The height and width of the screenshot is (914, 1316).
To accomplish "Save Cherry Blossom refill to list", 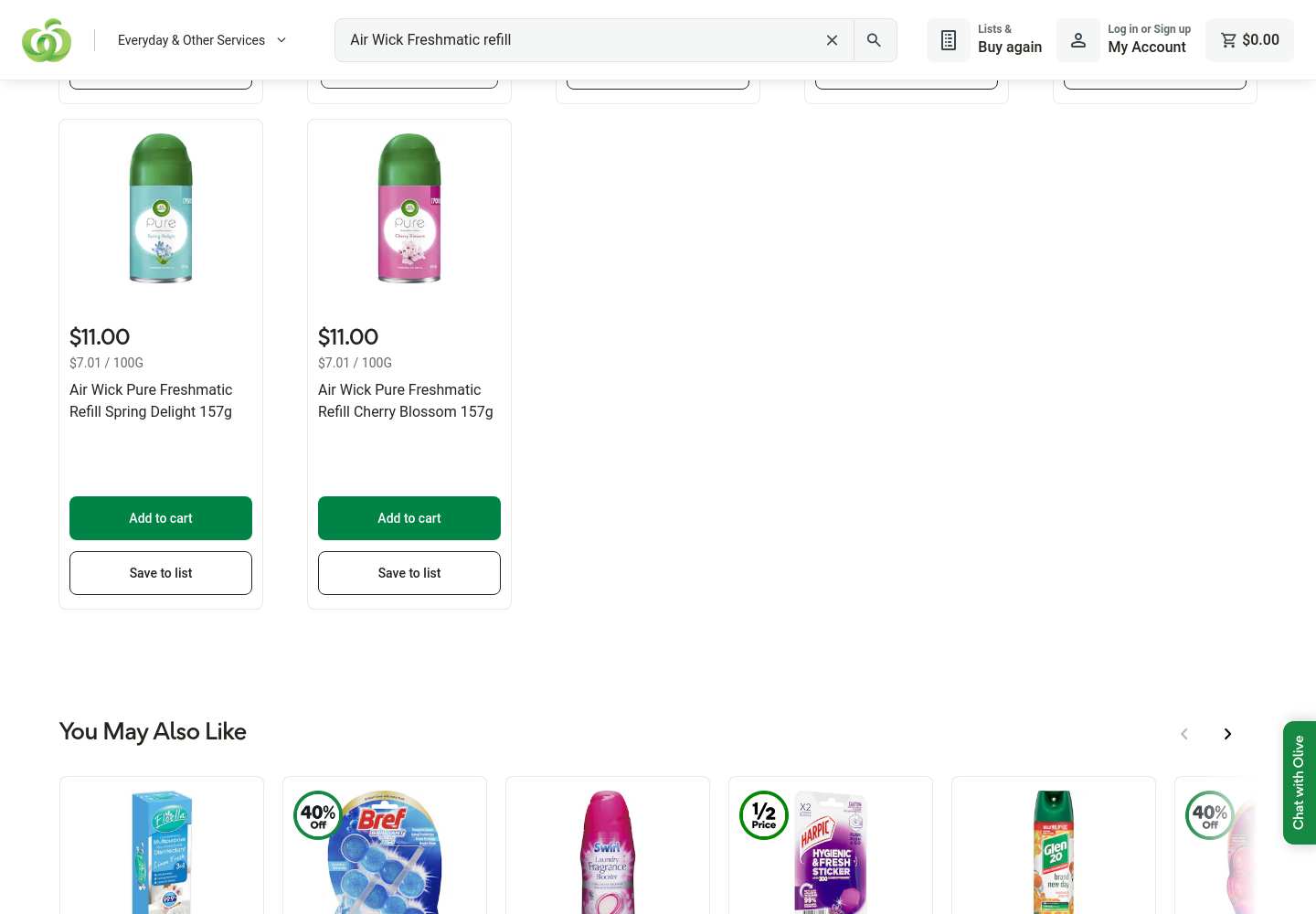I will tap(409, 573).
